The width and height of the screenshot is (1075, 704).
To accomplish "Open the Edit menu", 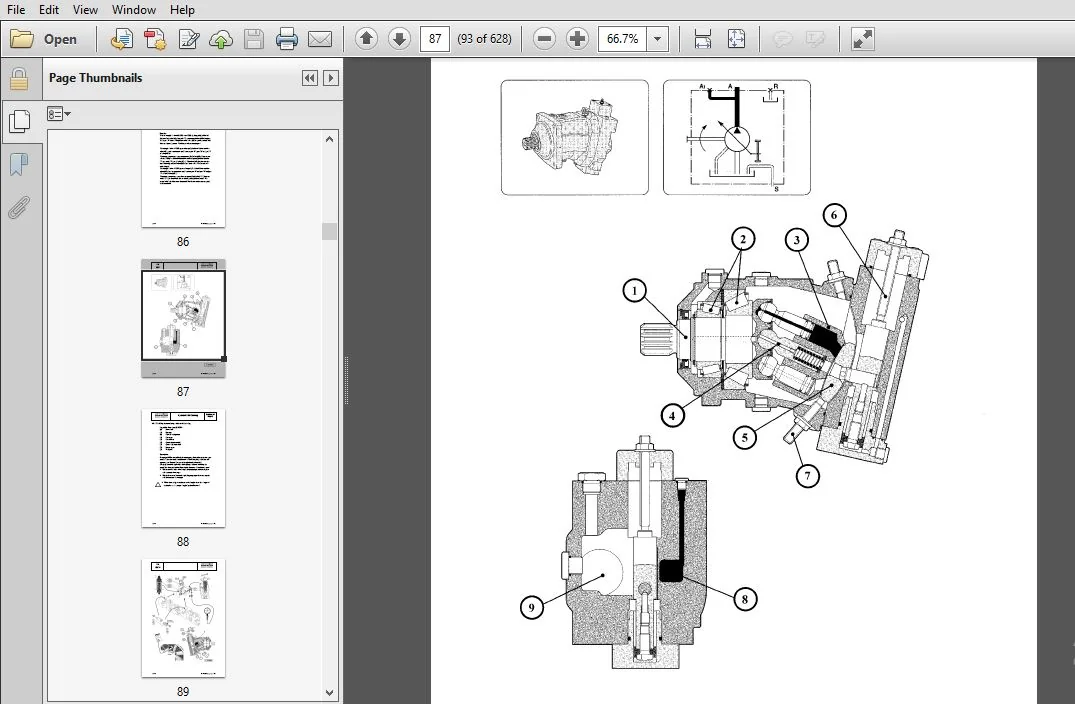I will pyautogui.click(x=49, y=10).
